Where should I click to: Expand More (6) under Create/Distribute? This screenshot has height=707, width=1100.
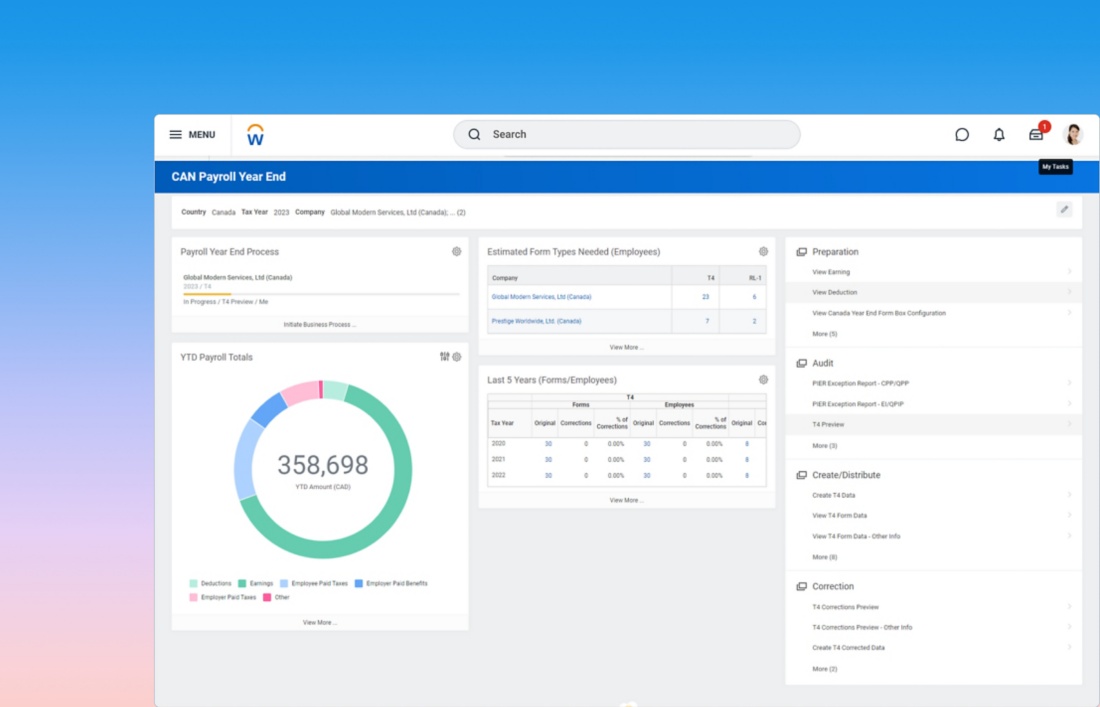pos(825,557)
